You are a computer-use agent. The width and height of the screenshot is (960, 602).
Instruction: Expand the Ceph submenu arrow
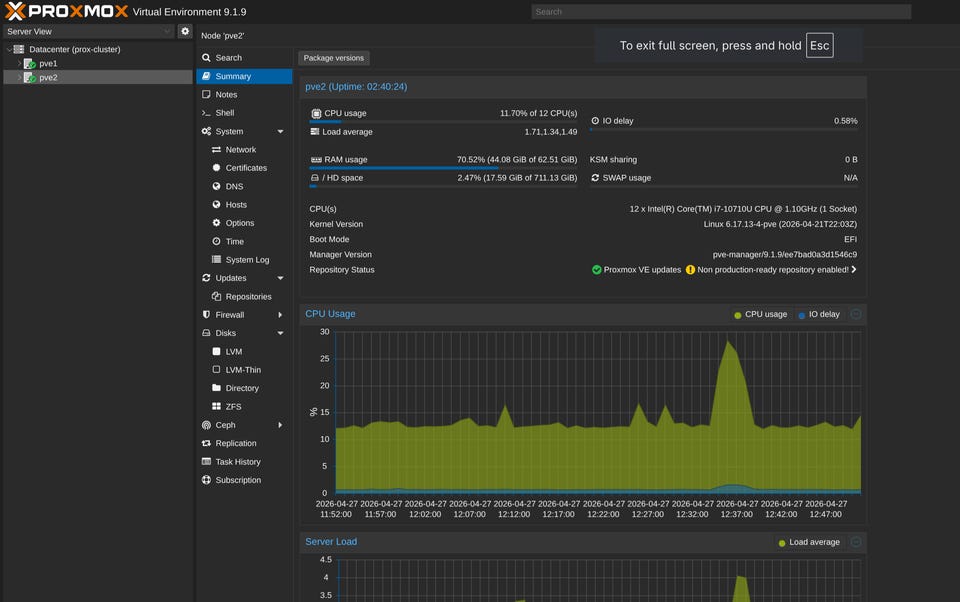(280, 425)
